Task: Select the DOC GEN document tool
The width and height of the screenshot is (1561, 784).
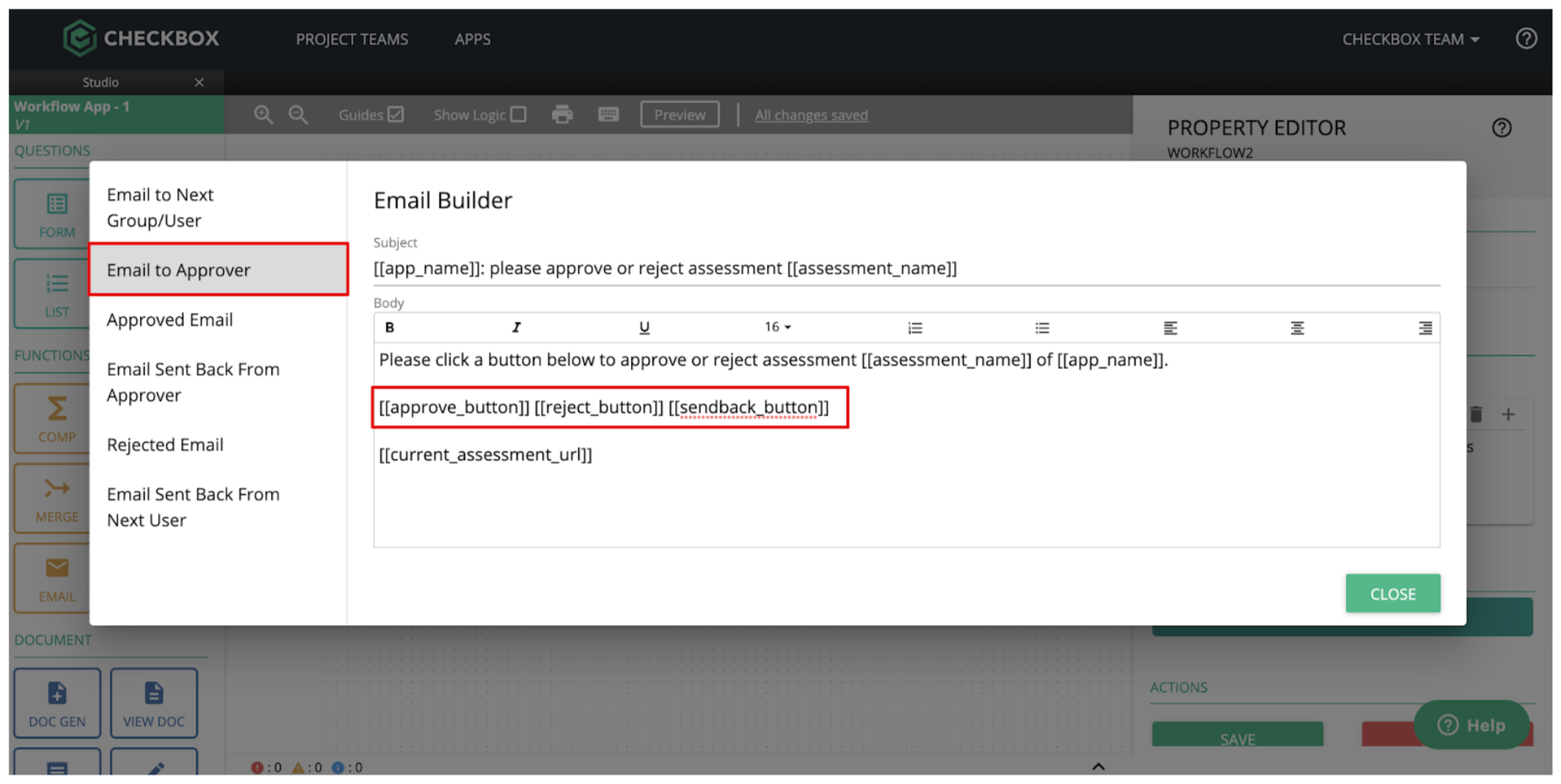Action: pyautogui.click(x=57, y=703)
